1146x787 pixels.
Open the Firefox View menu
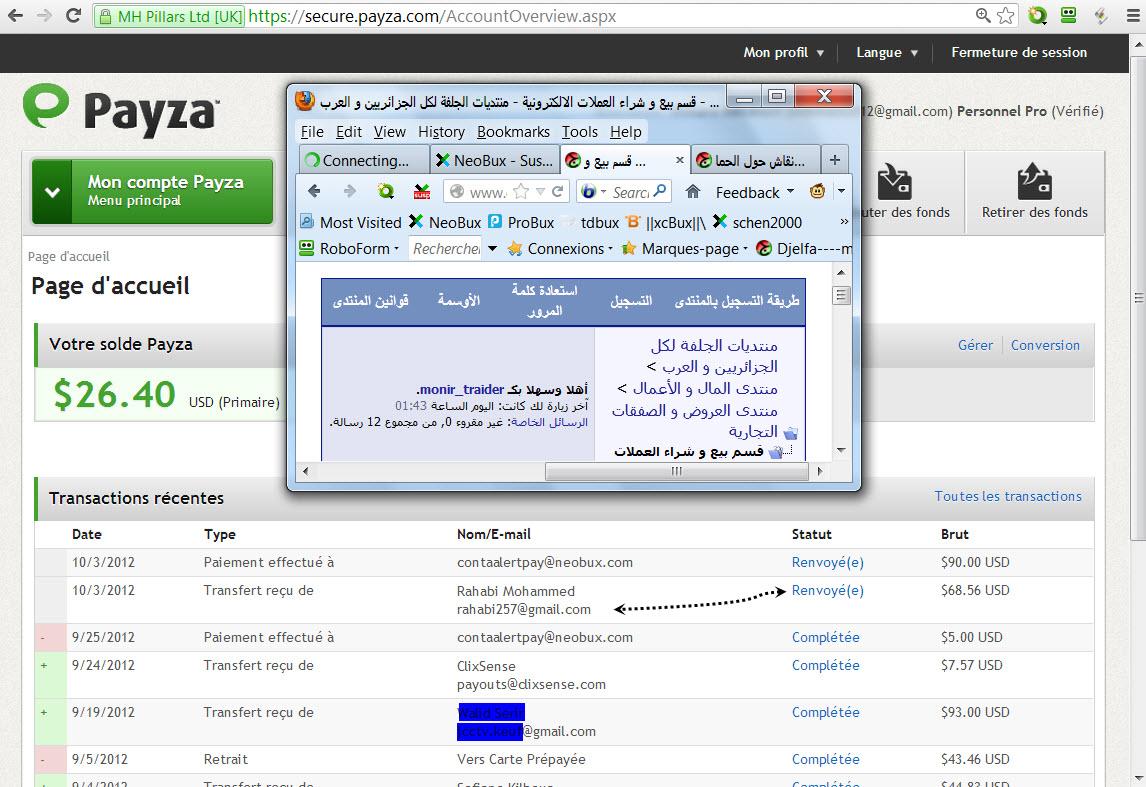(x=390, y=132)
